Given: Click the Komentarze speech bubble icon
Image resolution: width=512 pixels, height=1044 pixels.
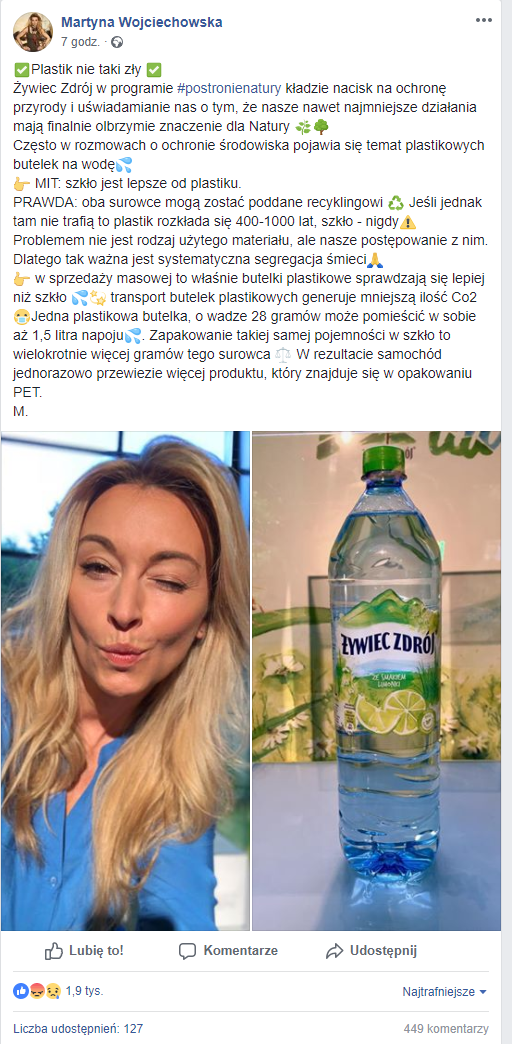Looking at the screenshot, I should point(188,951).
